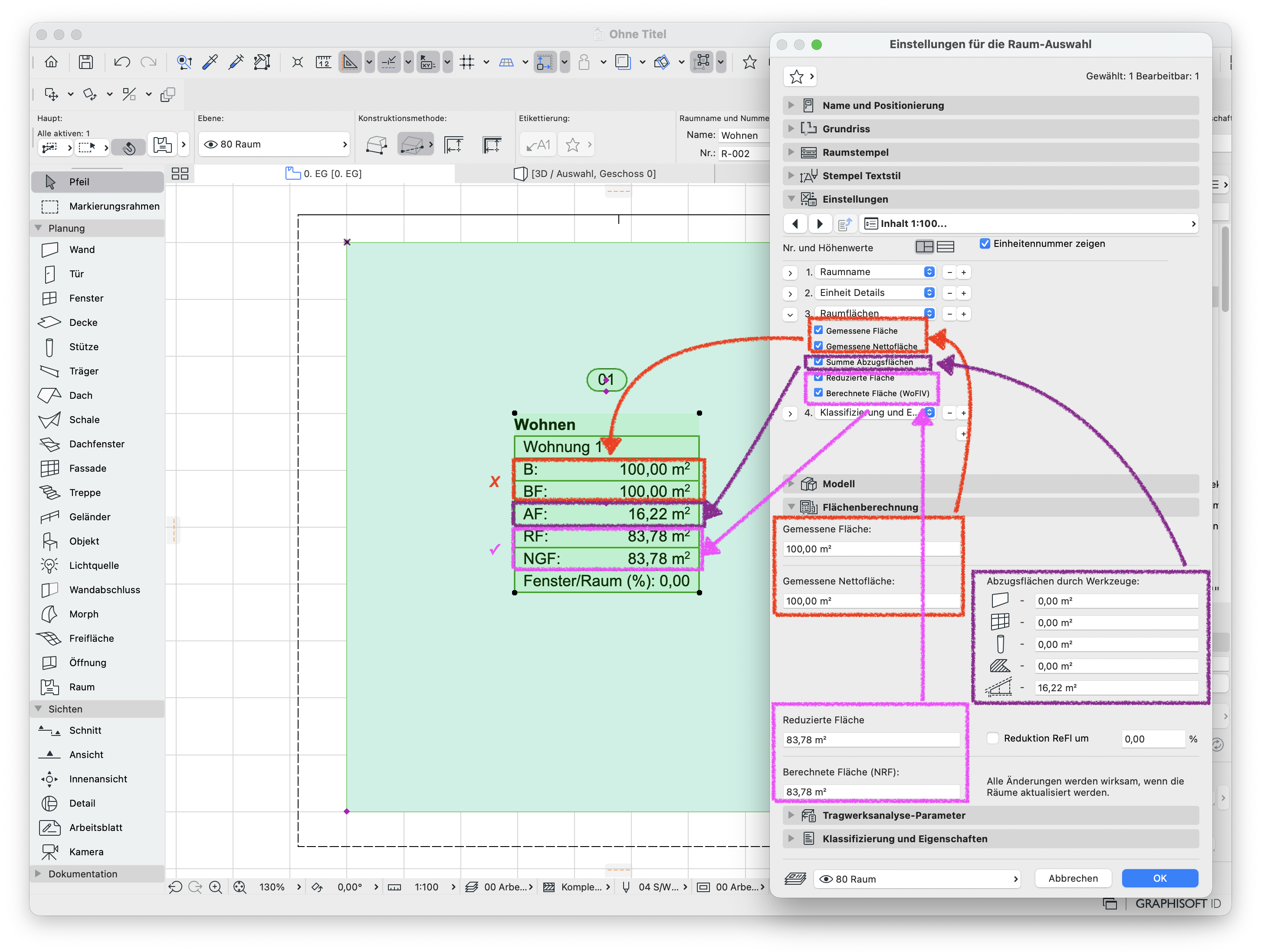Click the Save icon in toolbar
1261x952 pixels.
coord(85,62)
